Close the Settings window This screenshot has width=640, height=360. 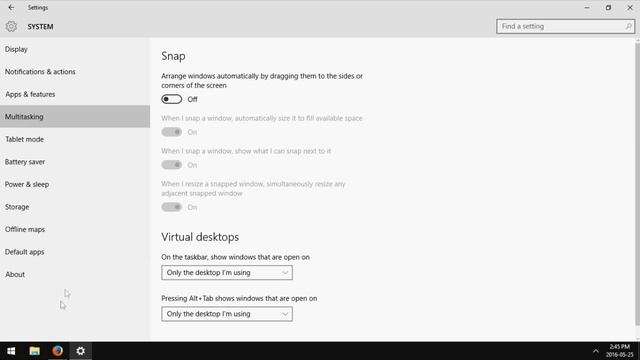[630, 7]
